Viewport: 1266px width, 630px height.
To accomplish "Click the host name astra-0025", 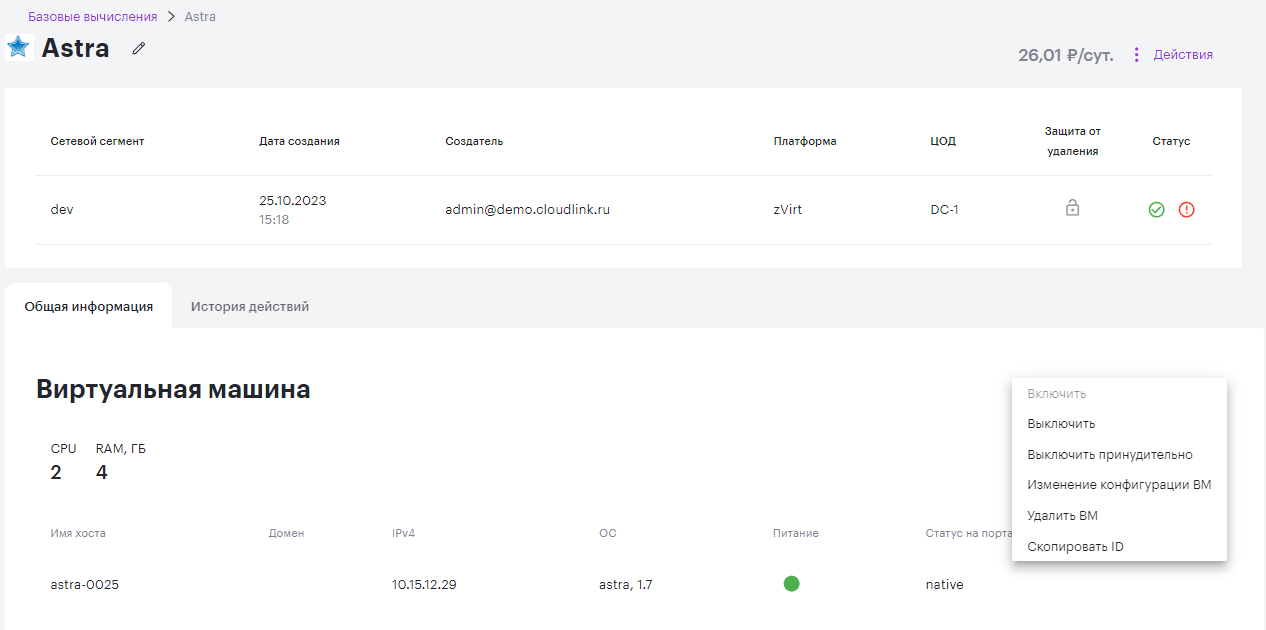I will (x=85, y=585).
